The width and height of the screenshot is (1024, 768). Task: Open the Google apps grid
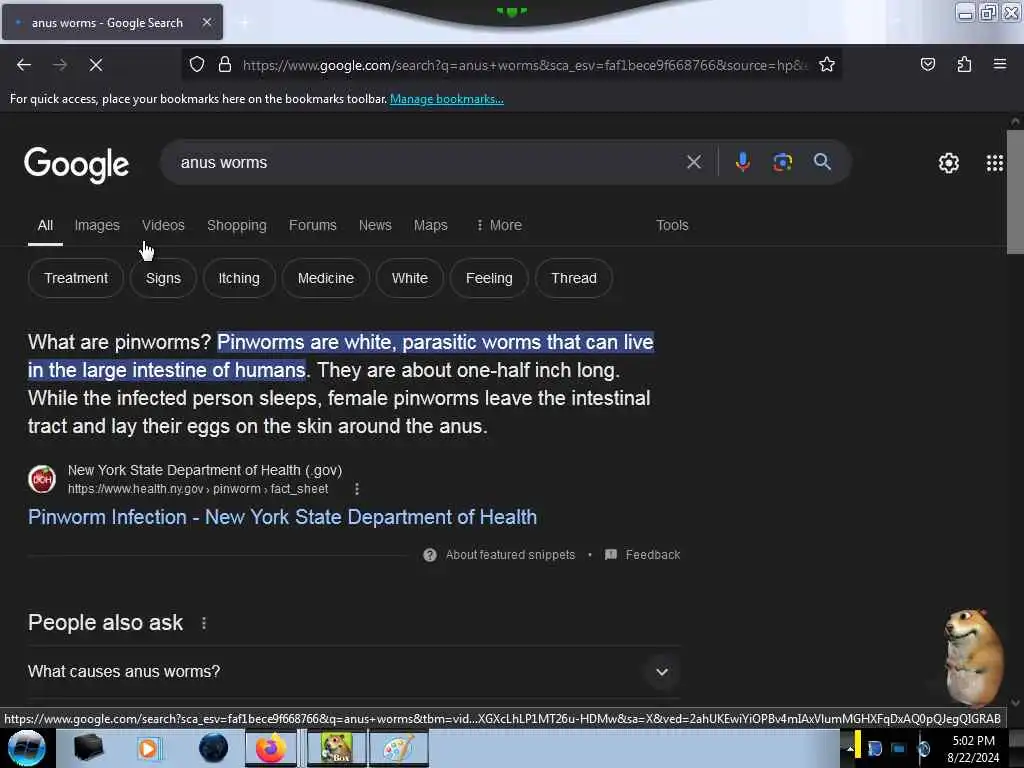(x=994, y=163)
